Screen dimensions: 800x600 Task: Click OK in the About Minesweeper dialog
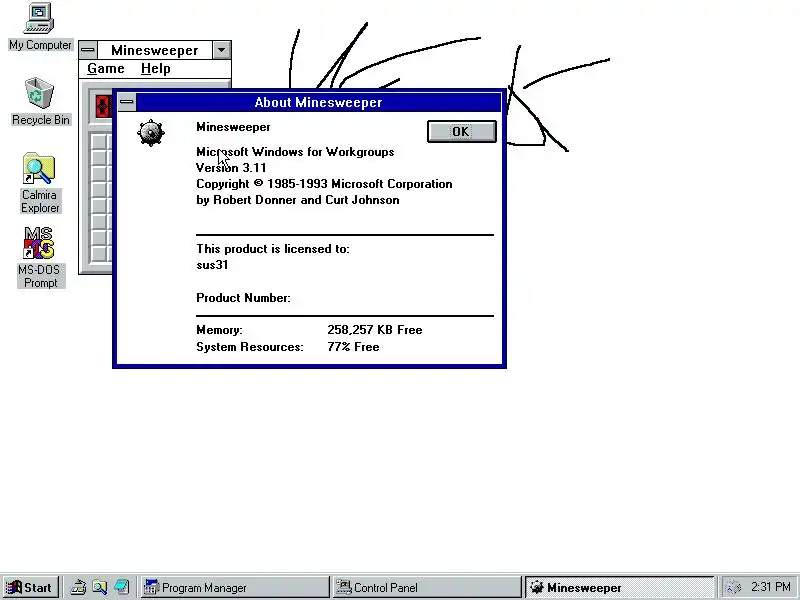pos(461,132)
